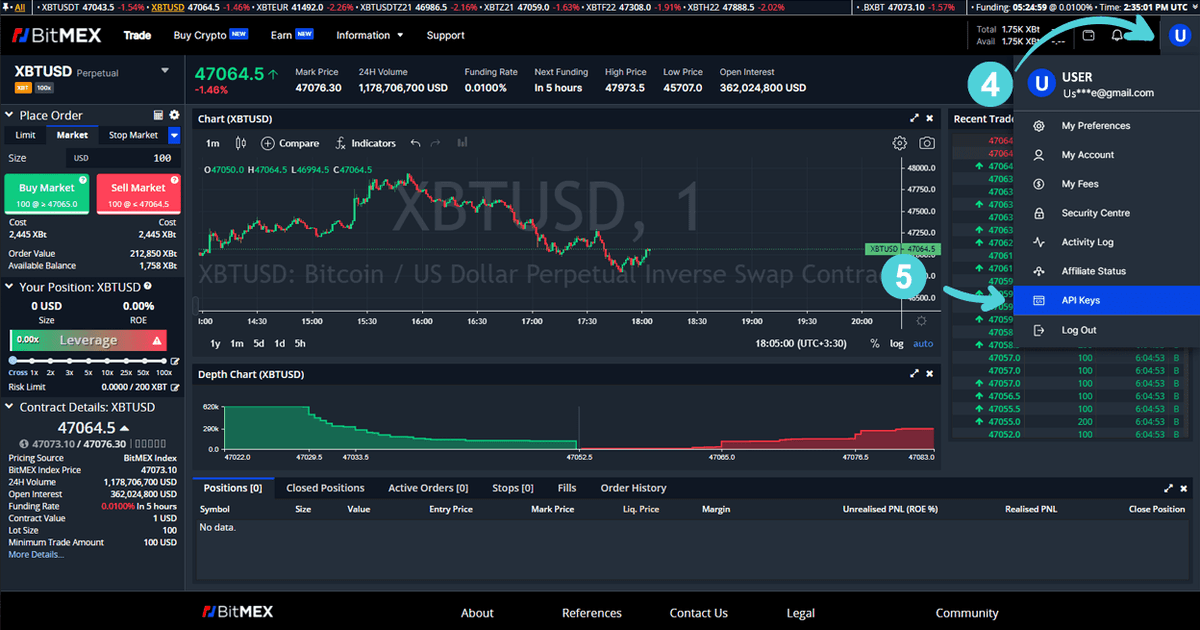Screen dimensions: 1200x630
Task: Open the Information dropdown menu
Action: pyautogui.click(x=369, y=35)
